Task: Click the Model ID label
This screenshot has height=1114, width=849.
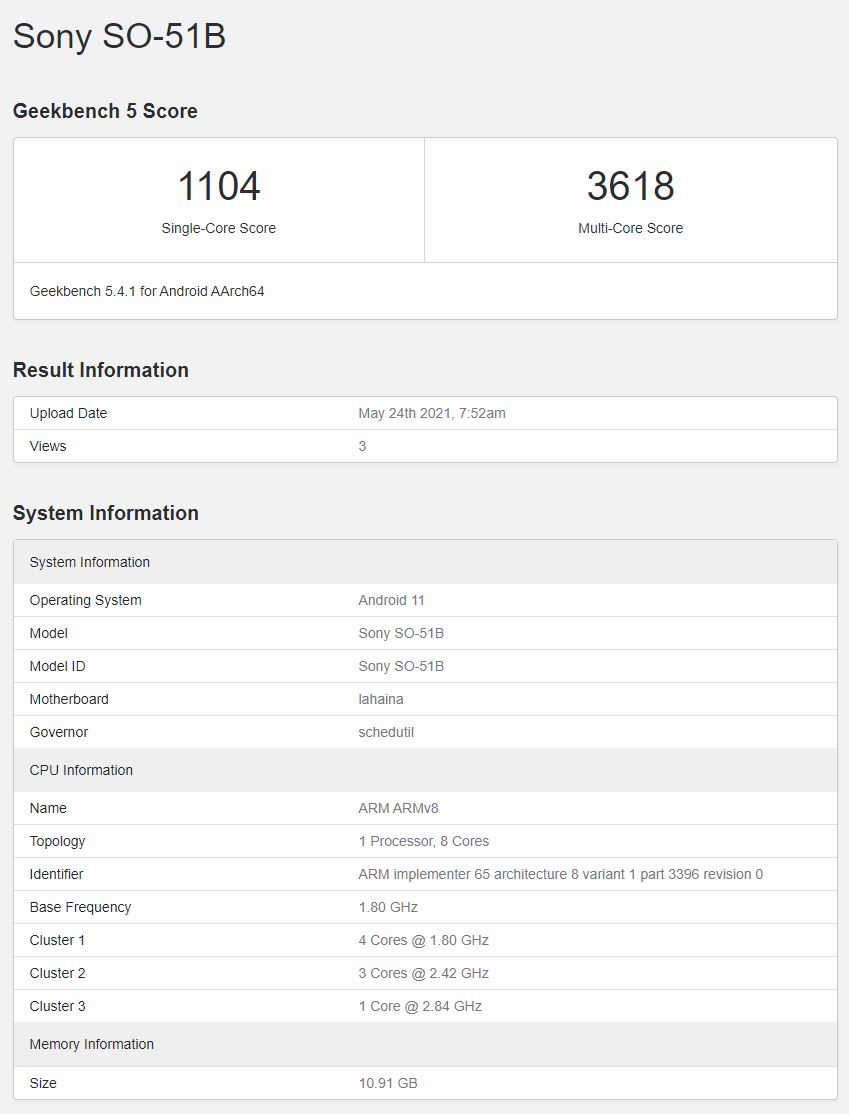Action: [x=58, y=666]
